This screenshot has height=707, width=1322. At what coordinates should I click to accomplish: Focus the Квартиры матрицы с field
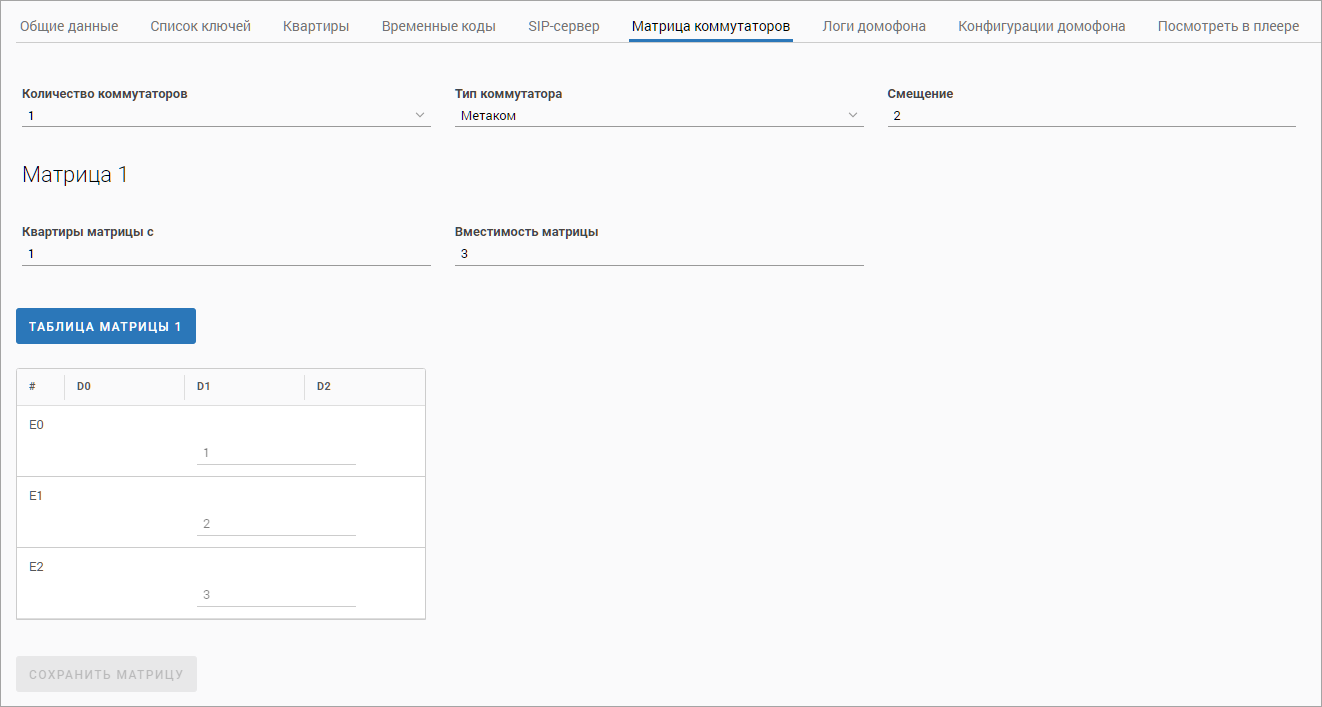point(226,254)
